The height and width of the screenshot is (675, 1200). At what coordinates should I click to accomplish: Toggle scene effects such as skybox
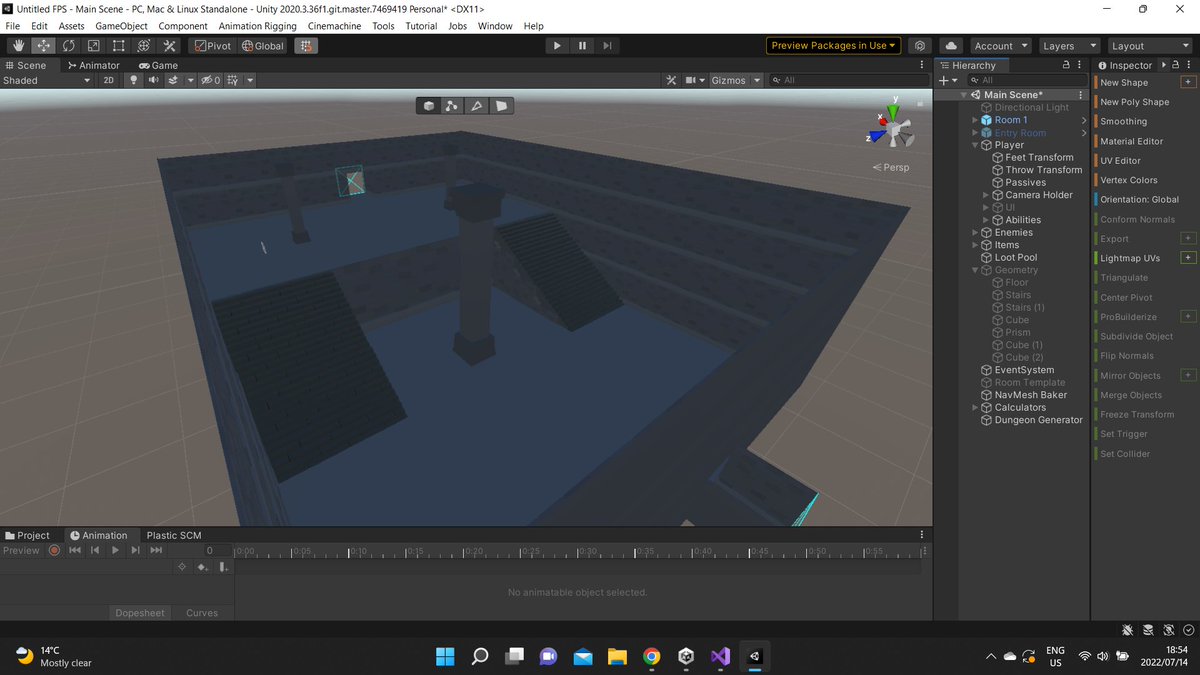(x=173, y=80)
